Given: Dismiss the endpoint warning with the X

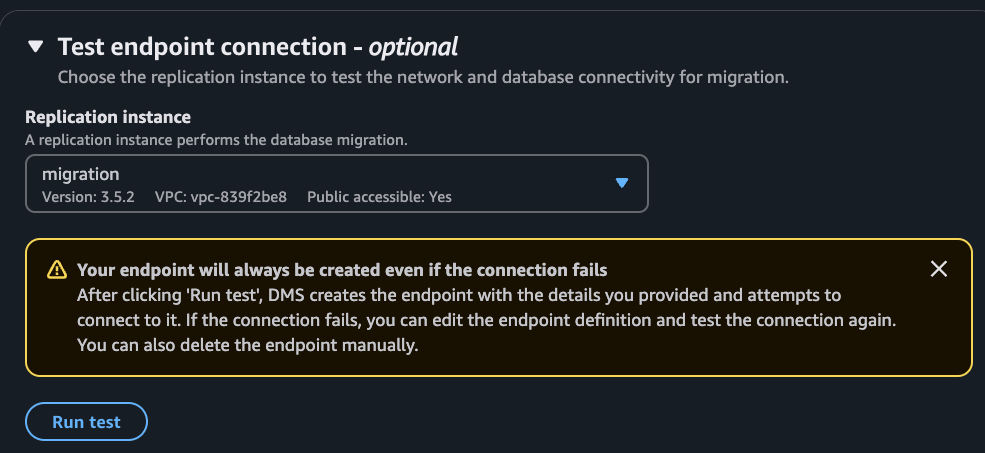Looking at the screenshot, I should [x=938, y=269].
